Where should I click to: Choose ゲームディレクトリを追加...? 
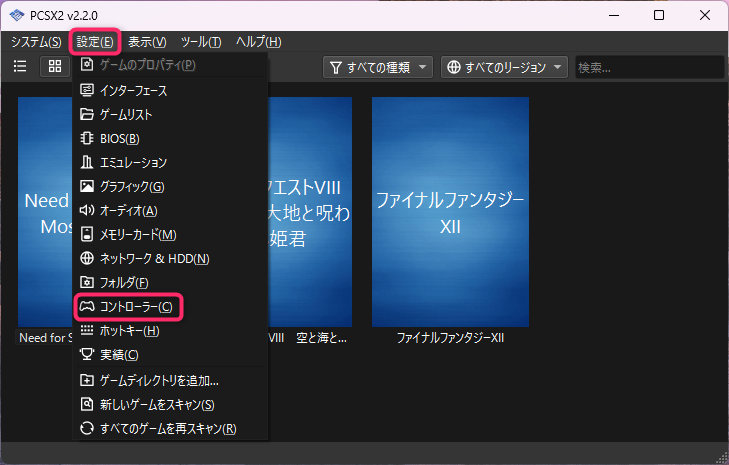click(170, 380)
